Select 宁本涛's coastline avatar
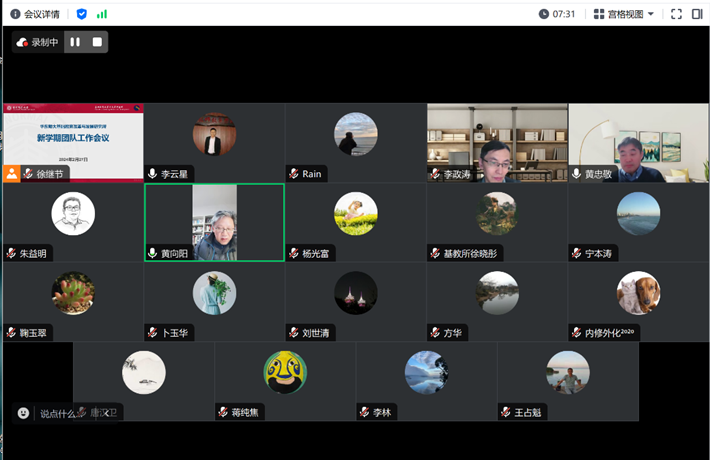Screen dimensions: 710x460 [x=638, y=214]
